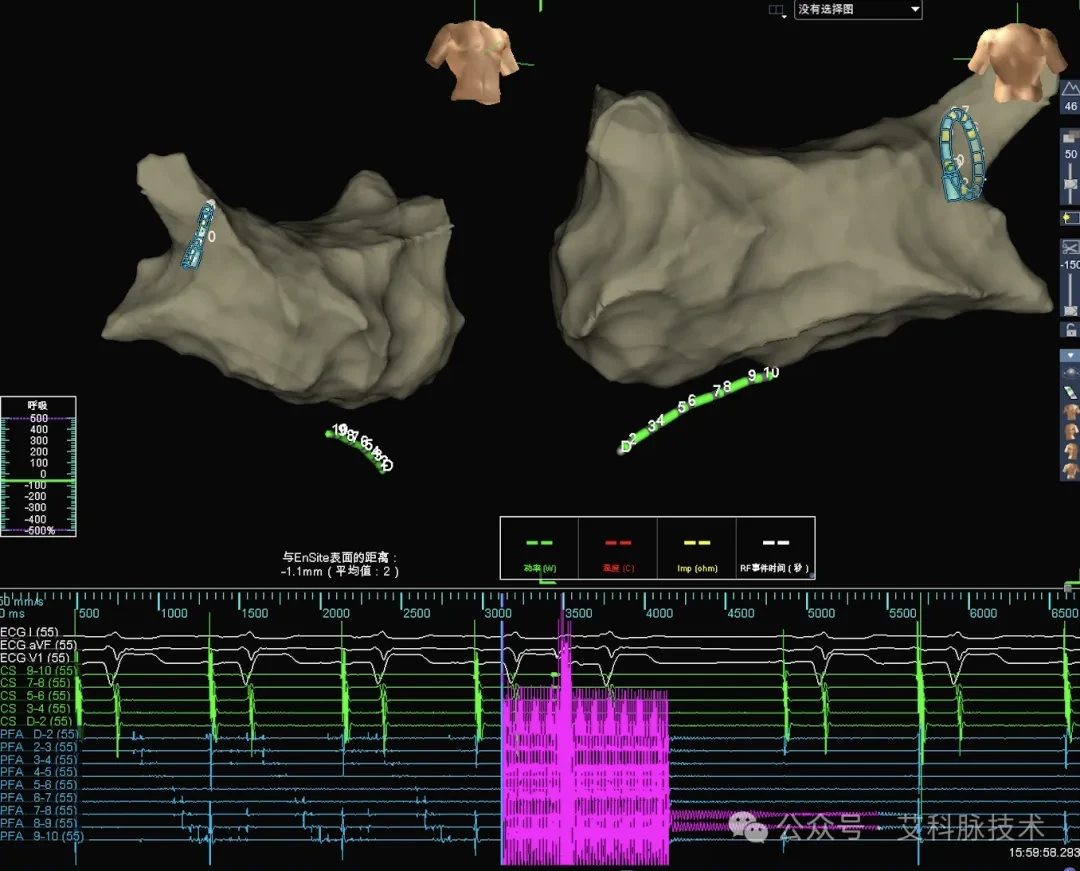The height and width of the screenshot is (871, 1080).
Task: Click the catheter device icon in sidebar
Action: click(x=1070, y=392)
